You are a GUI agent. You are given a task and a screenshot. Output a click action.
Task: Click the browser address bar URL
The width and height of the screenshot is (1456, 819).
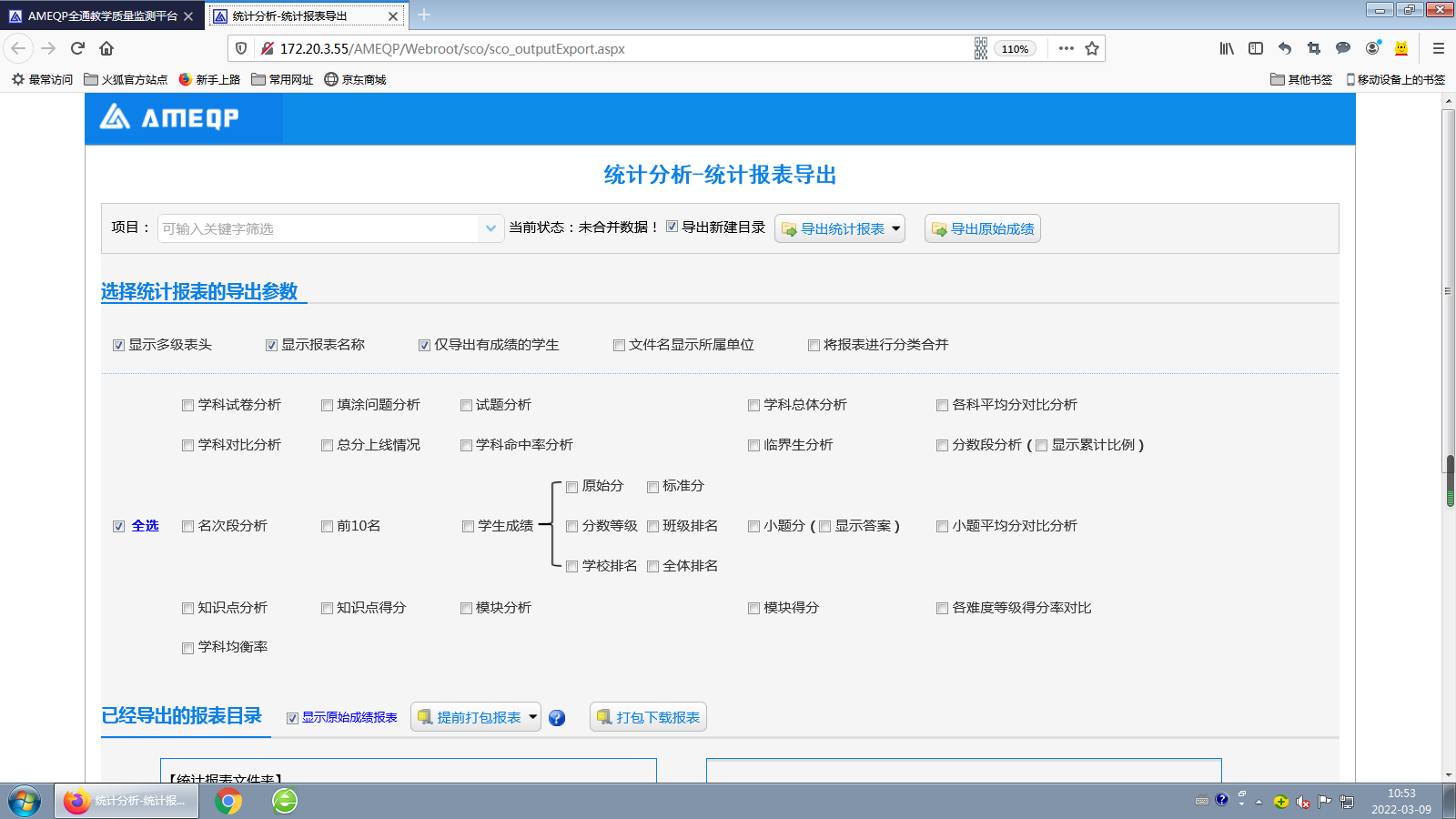point(452,48)
